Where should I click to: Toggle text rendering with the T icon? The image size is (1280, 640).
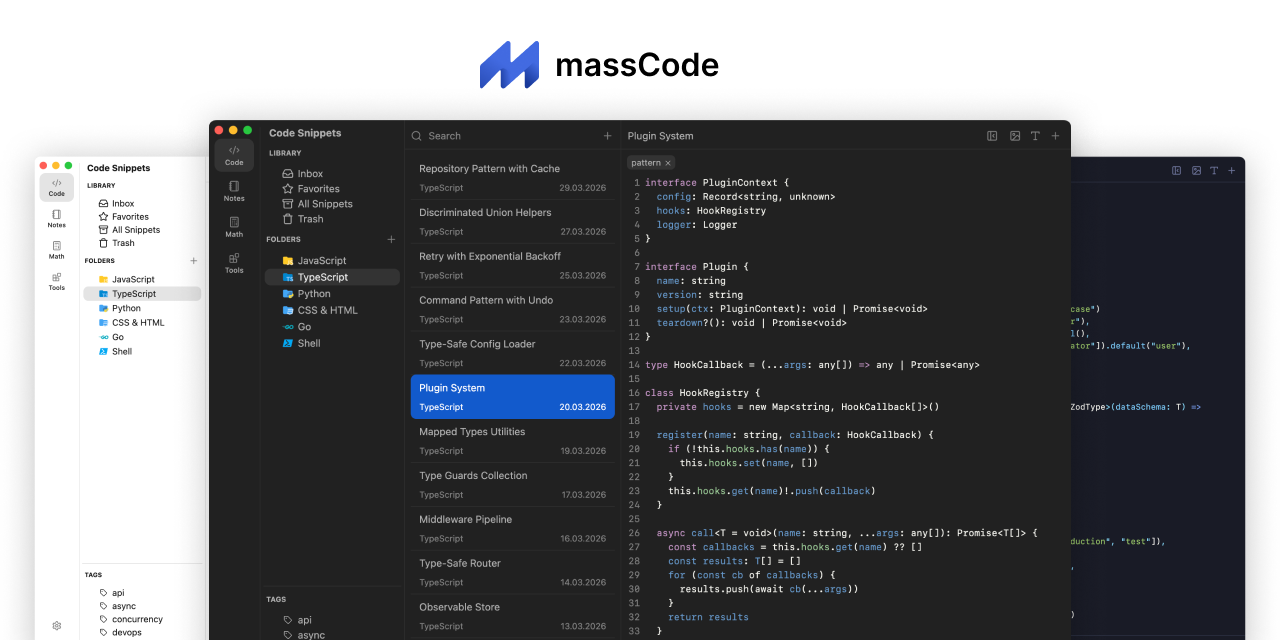click(1035, 135)
